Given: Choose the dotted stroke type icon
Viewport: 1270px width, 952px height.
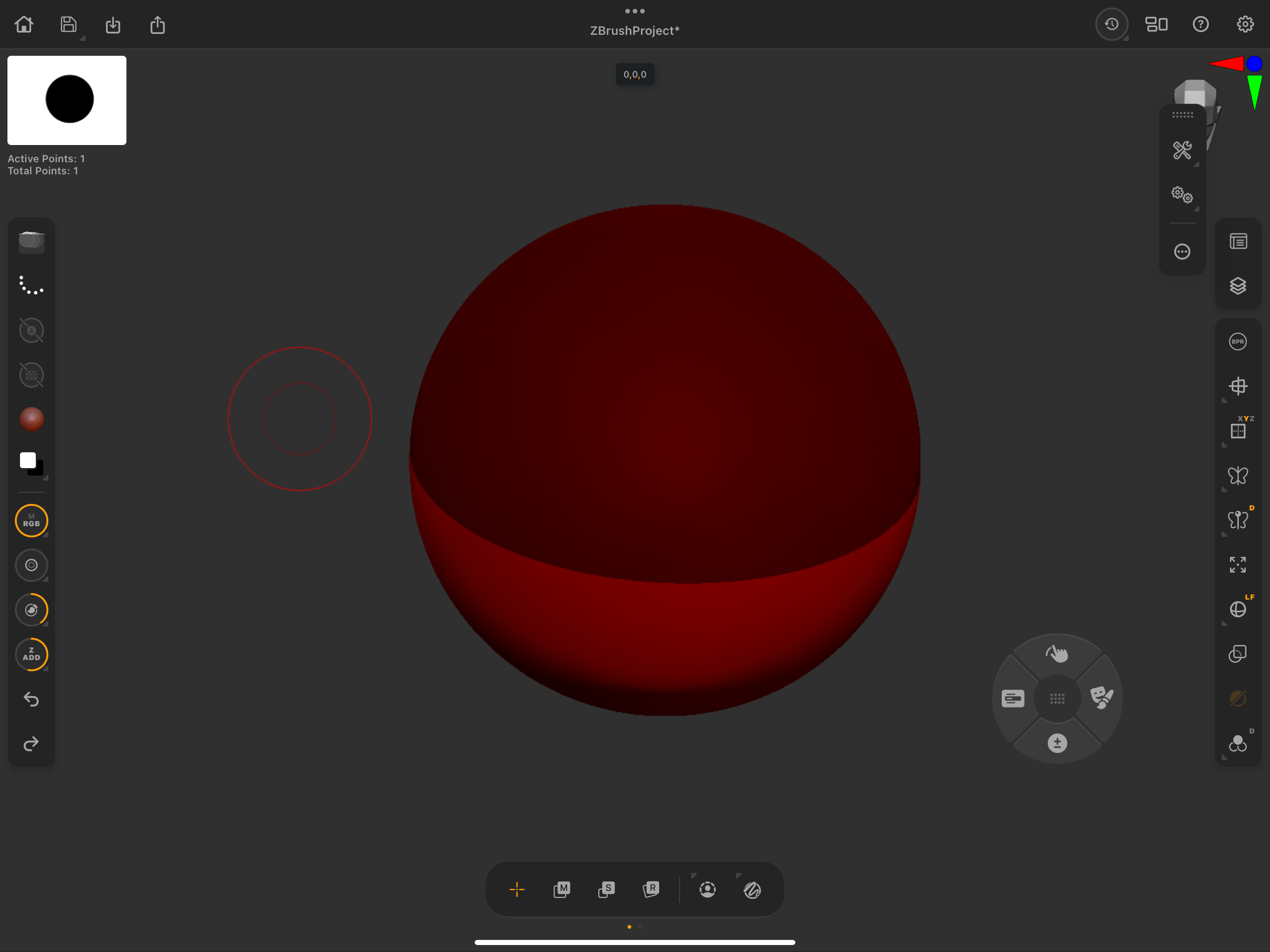Looking at the screenshot, I should pyautogui.click(x=32, y=285).
